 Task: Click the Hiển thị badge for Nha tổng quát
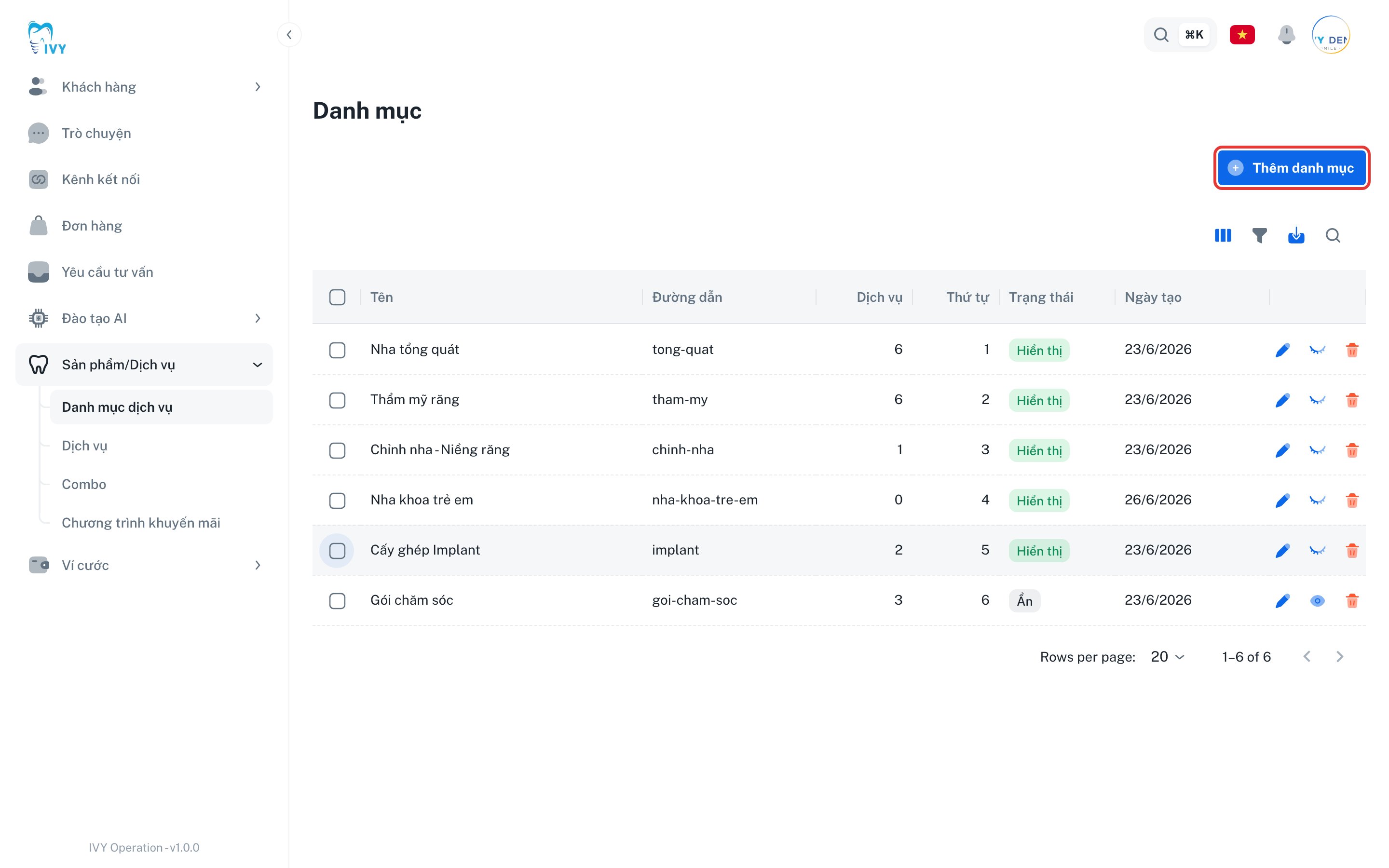click(1039, 350)
